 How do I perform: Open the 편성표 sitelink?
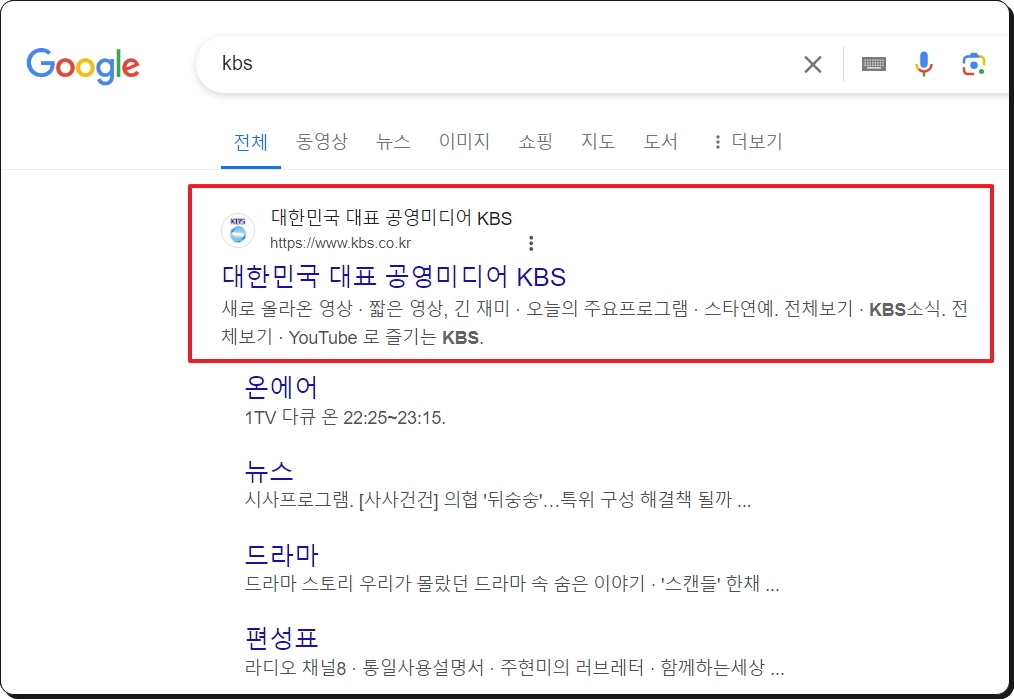pos(281,638)
